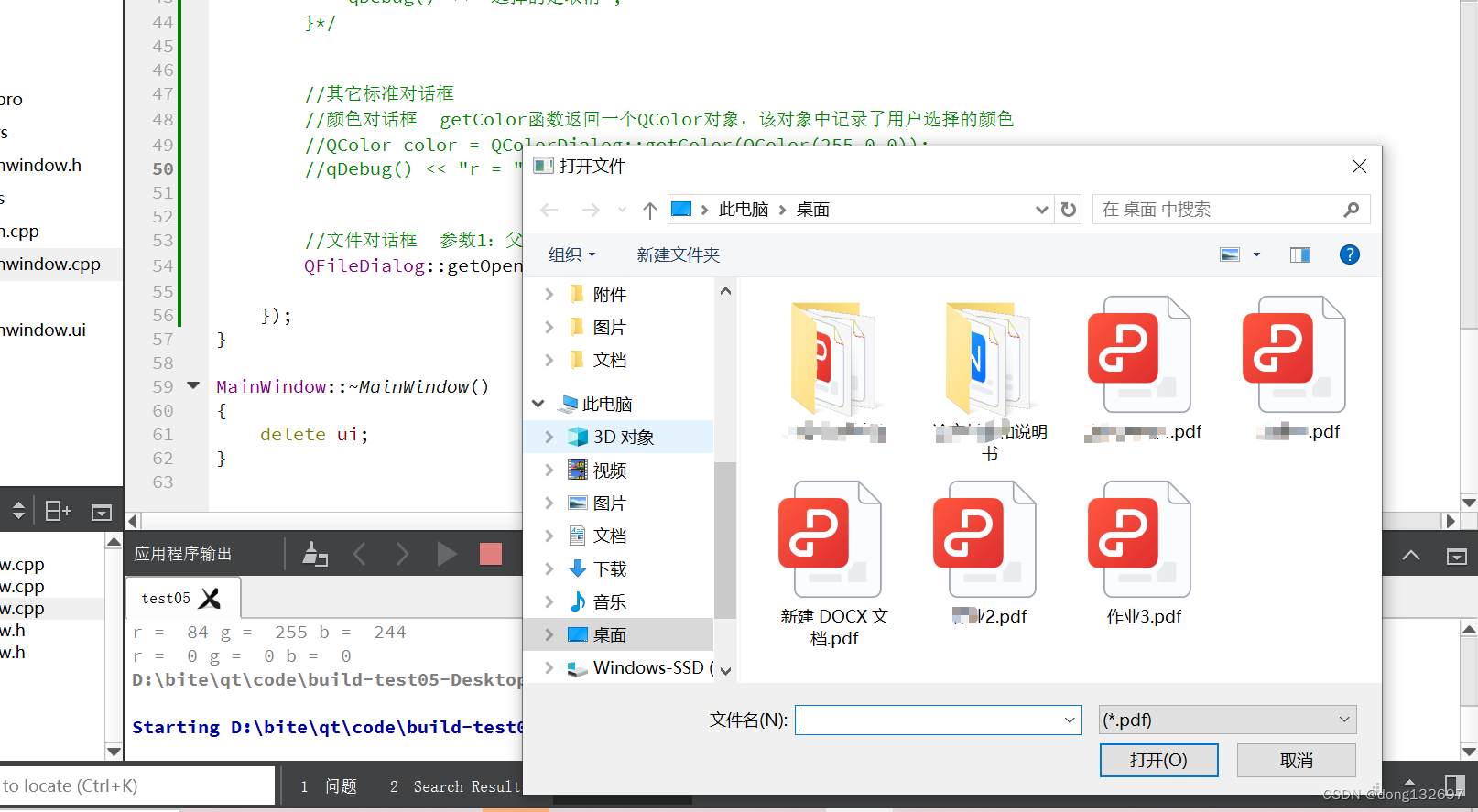
Task: Open the file dialog help icon
Action: [x=1349, y=254]
